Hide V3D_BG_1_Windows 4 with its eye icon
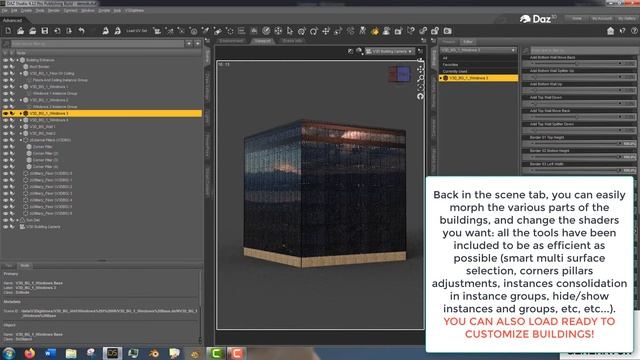Screen dimensions: 640x360 coord(5,120)
